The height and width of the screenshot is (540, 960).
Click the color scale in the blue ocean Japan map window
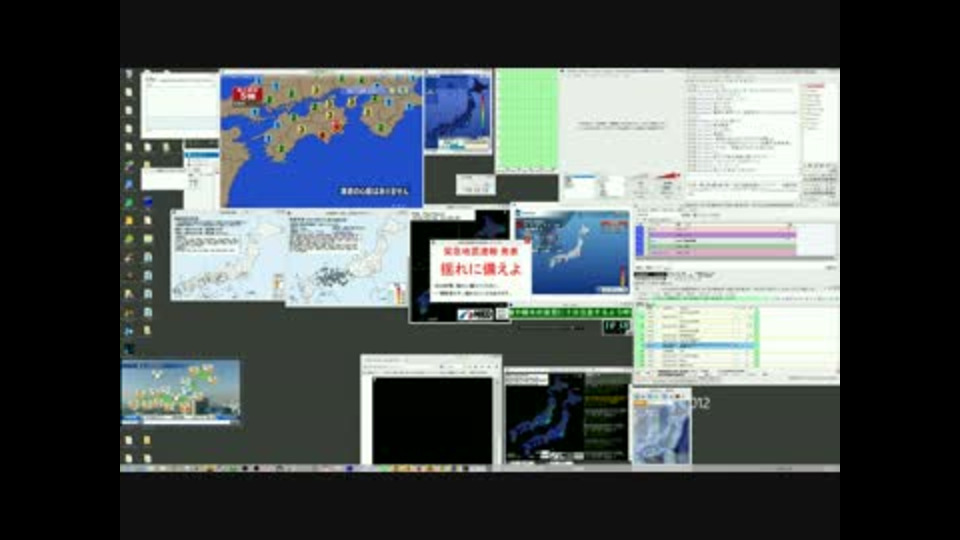(x=623, y=276)
